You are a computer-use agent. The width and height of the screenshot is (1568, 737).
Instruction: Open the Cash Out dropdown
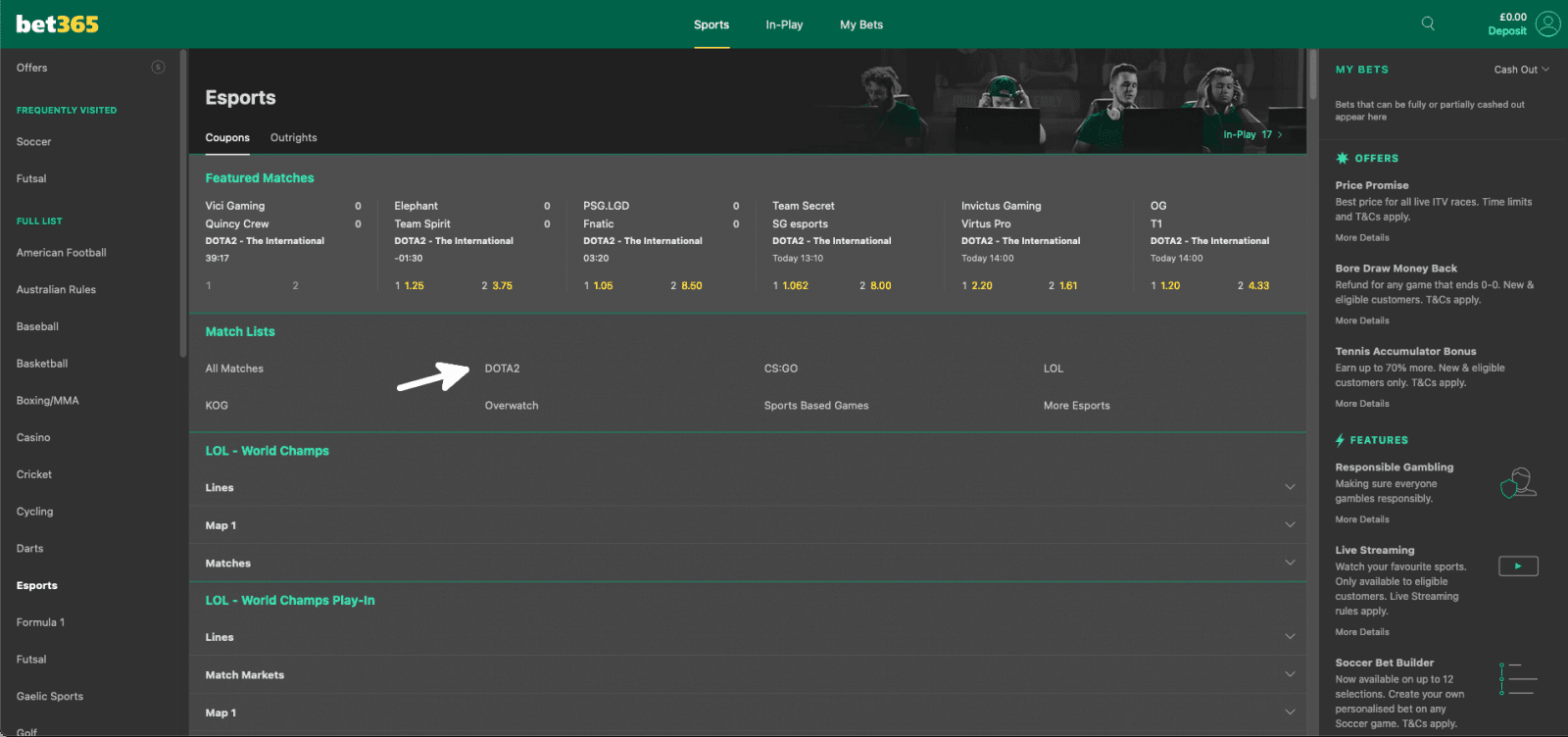(1521, 70)
